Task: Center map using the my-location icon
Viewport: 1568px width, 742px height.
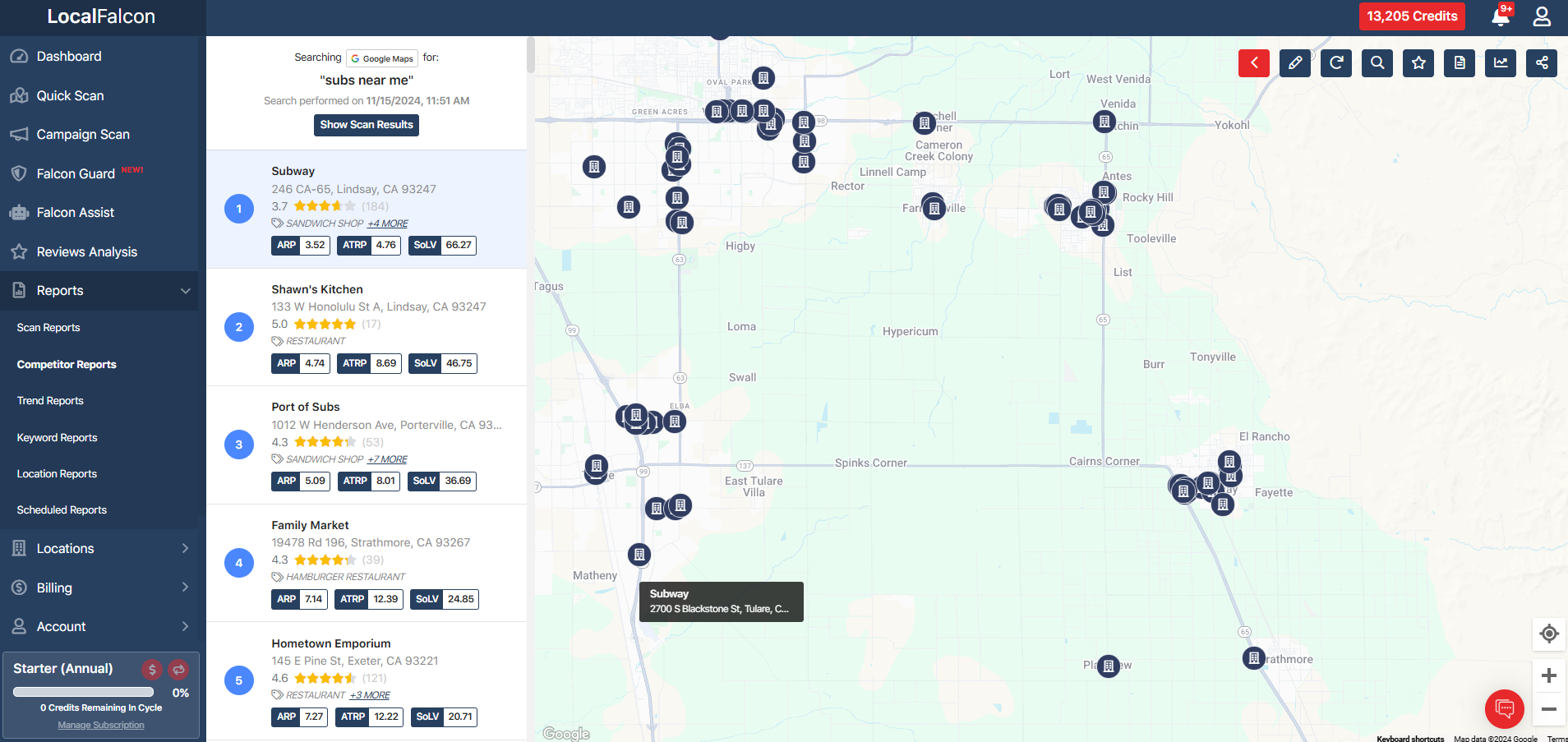Action: coord(1549,634)
